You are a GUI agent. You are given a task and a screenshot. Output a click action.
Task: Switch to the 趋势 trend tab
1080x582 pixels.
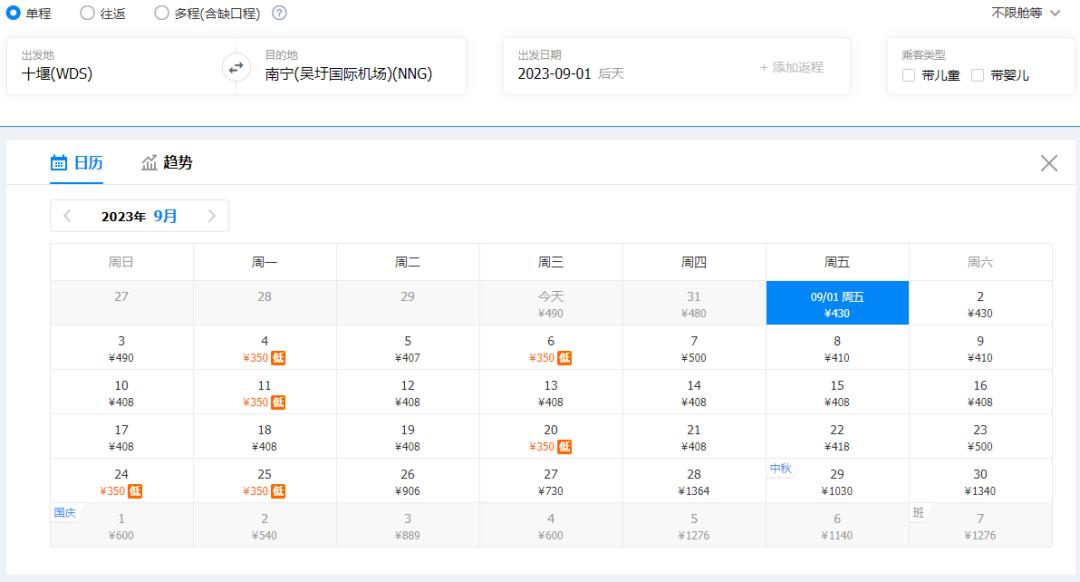[x=167, y=163]
